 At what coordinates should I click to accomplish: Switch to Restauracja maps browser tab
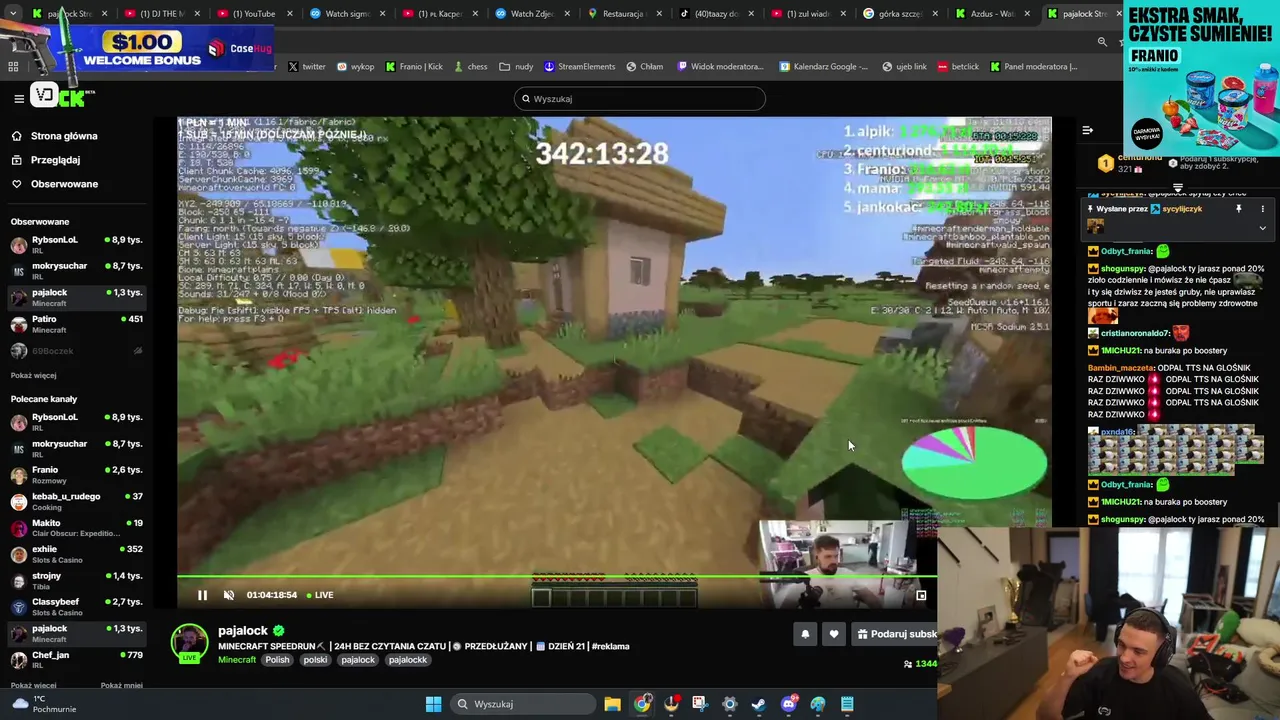pos(623,14)
